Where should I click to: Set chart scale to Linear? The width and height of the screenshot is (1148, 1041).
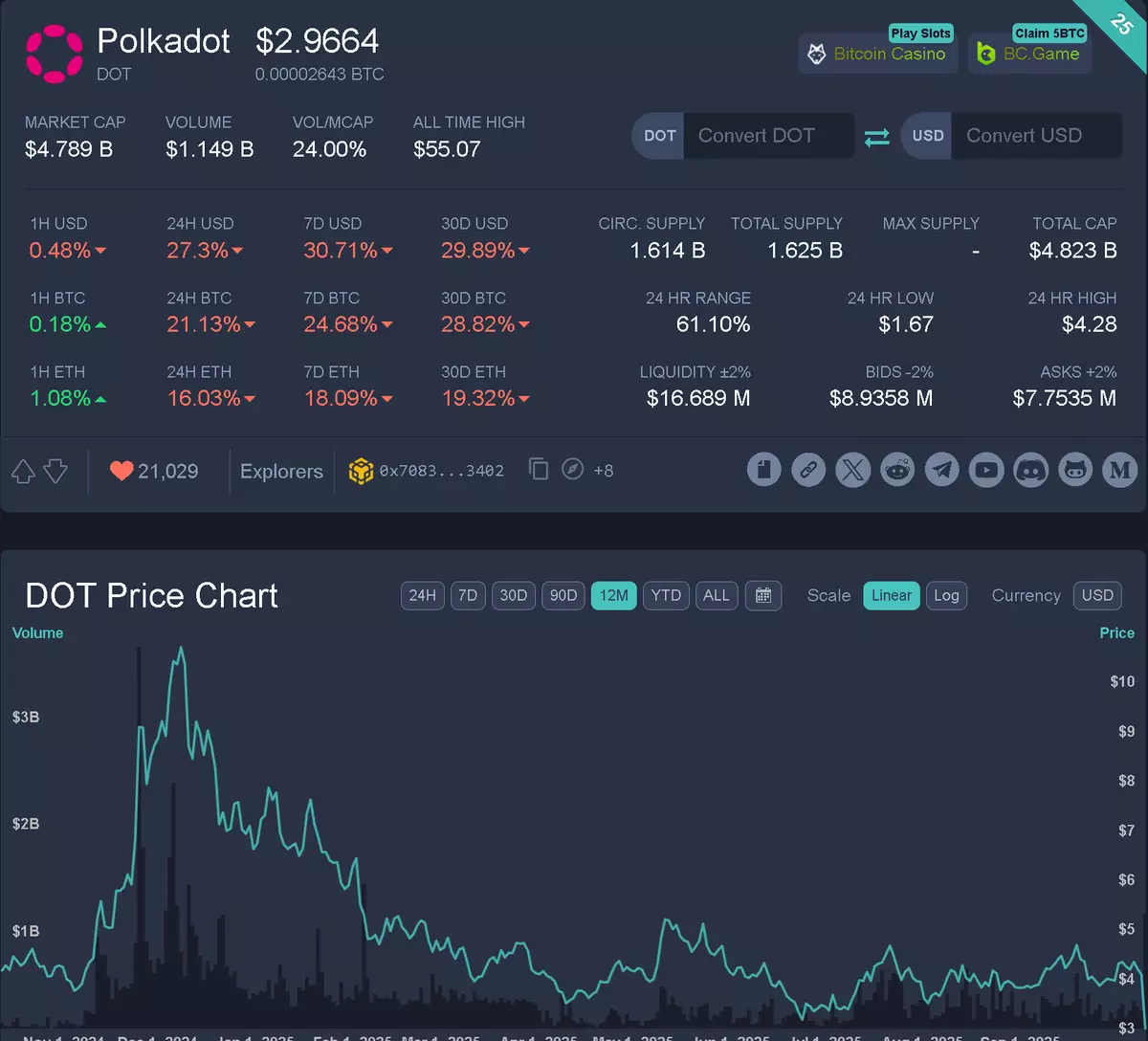pyautogui.click(x=891, y=595)
